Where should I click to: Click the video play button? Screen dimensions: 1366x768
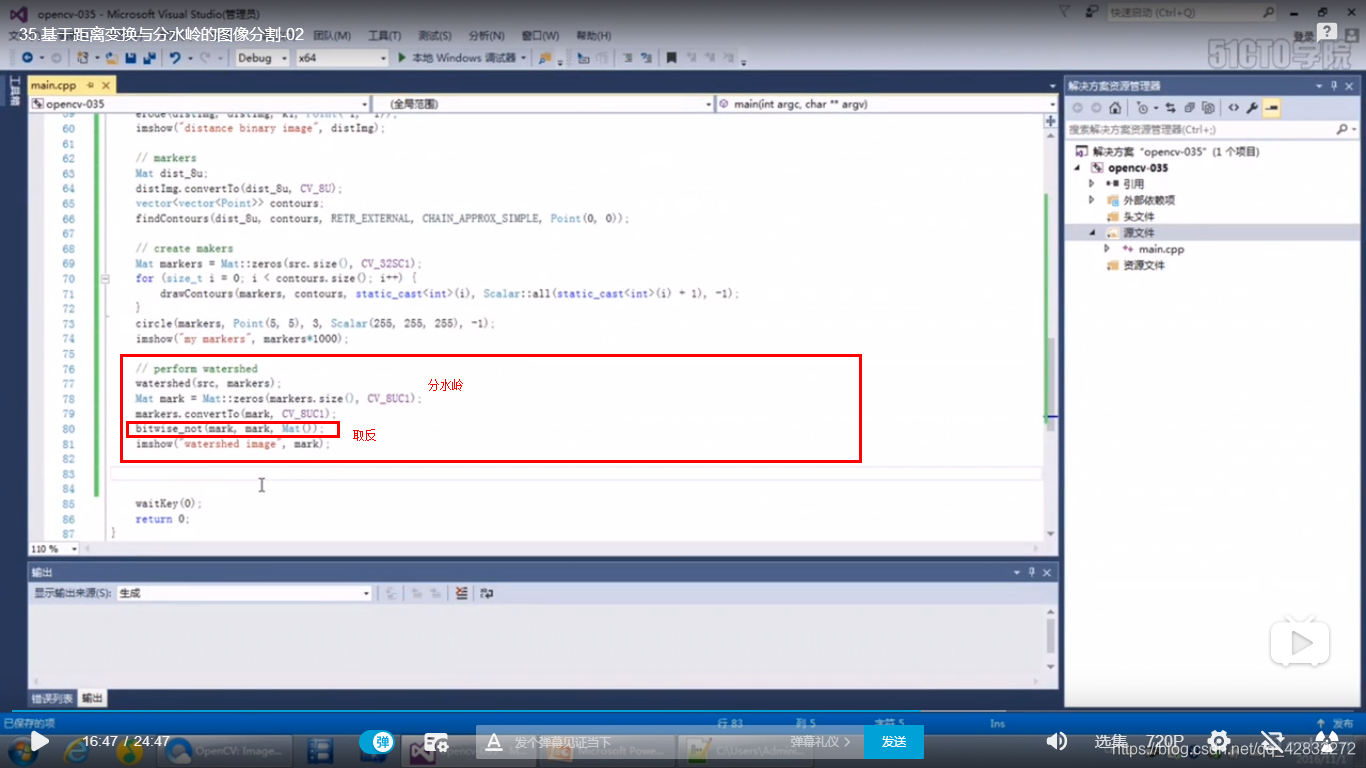tap(39, 741)
